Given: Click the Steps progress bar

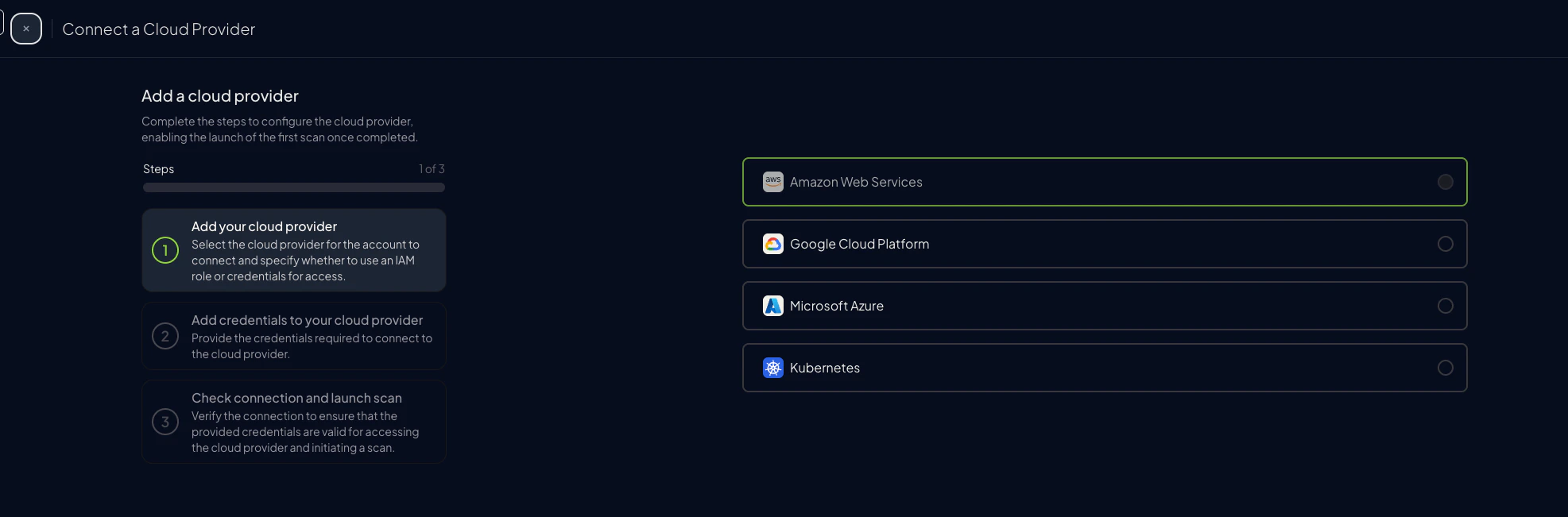Looking at the screenshot, I should (x=293, y=187).
